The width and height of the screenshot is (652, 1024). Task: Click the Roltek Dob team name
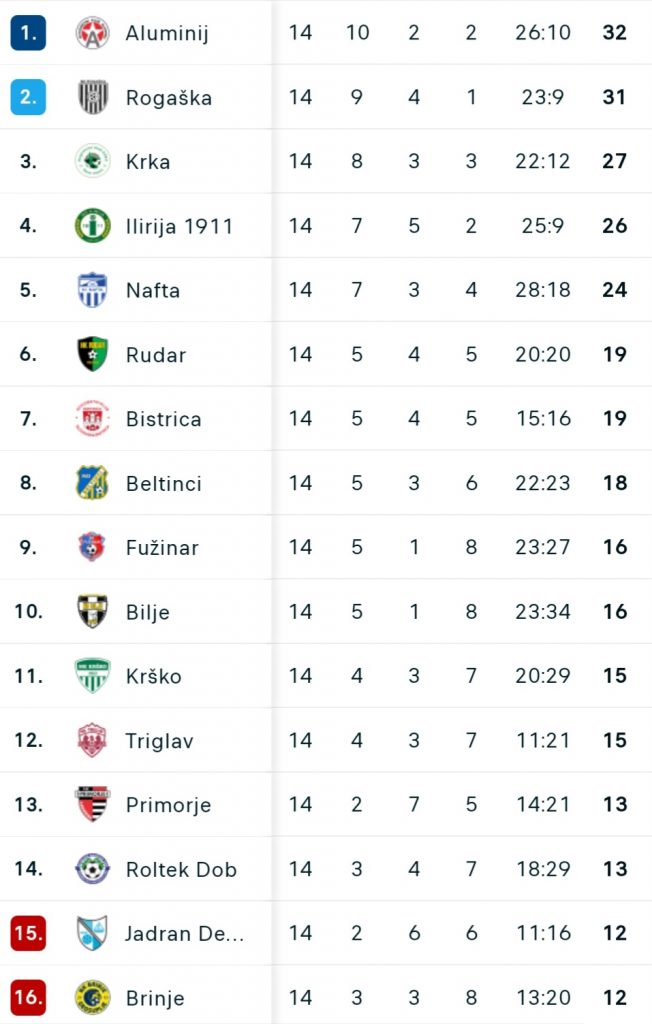pyautogui.click(x=181, y=869)
